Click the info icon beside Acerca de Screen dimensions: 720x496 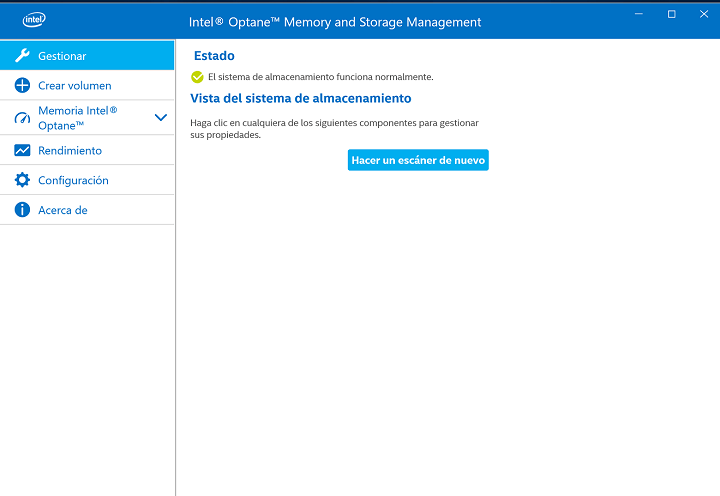(x=22, y=211)
